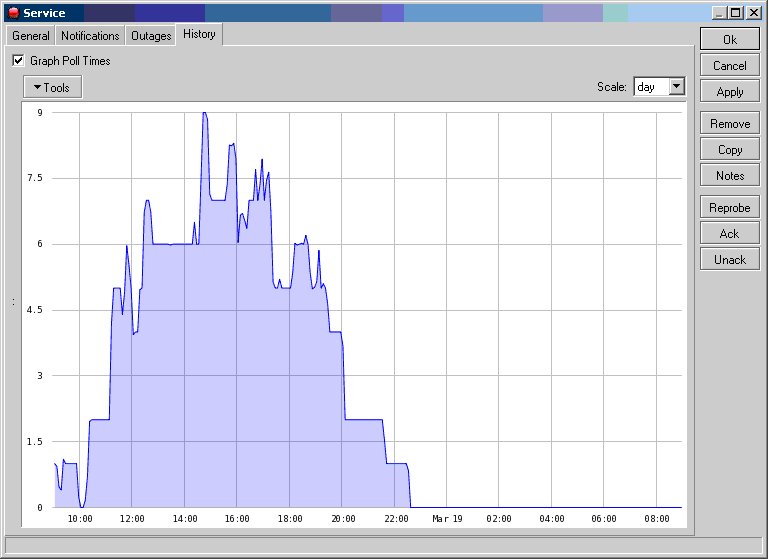Screen dimensions: 768x559
Task: Apply the service changes
Action: pos(730,92)
